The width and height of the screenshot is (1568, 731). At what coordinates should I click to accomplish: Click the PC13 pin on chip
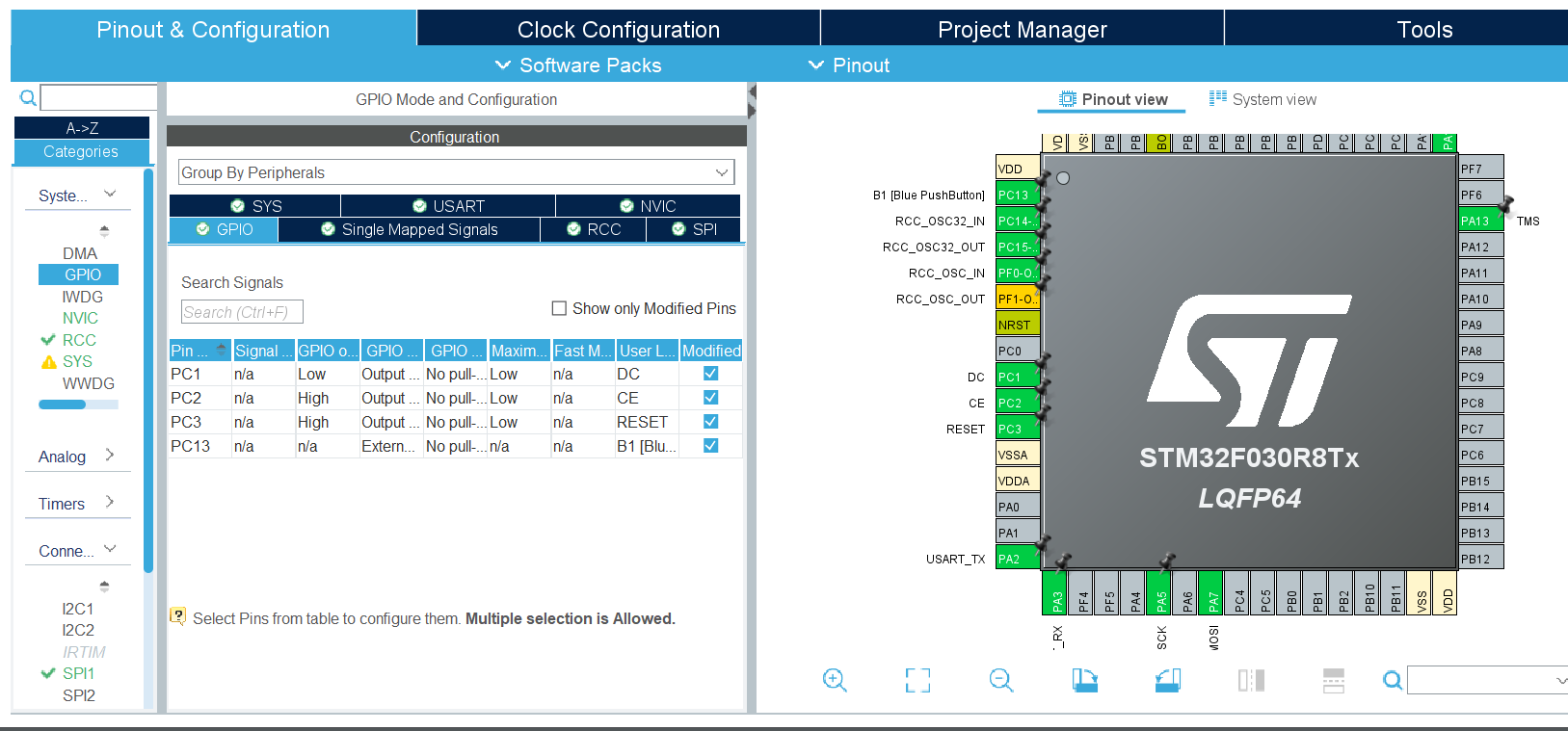pos(1017,195)
